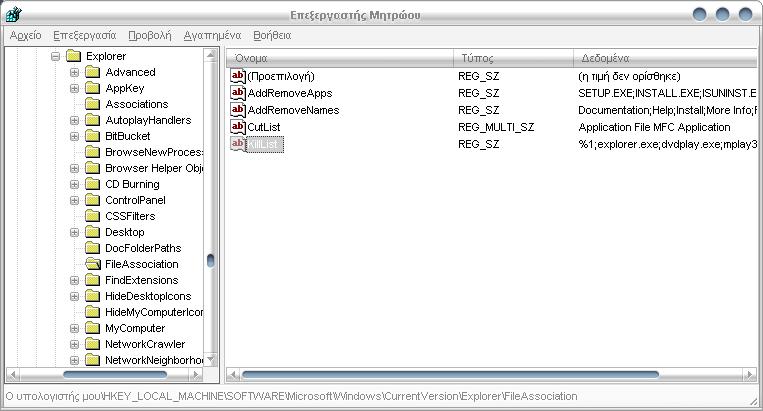Click tree pane scroll down arrow
The width and height of the screenshot is (763, 411).
[210, 360]
